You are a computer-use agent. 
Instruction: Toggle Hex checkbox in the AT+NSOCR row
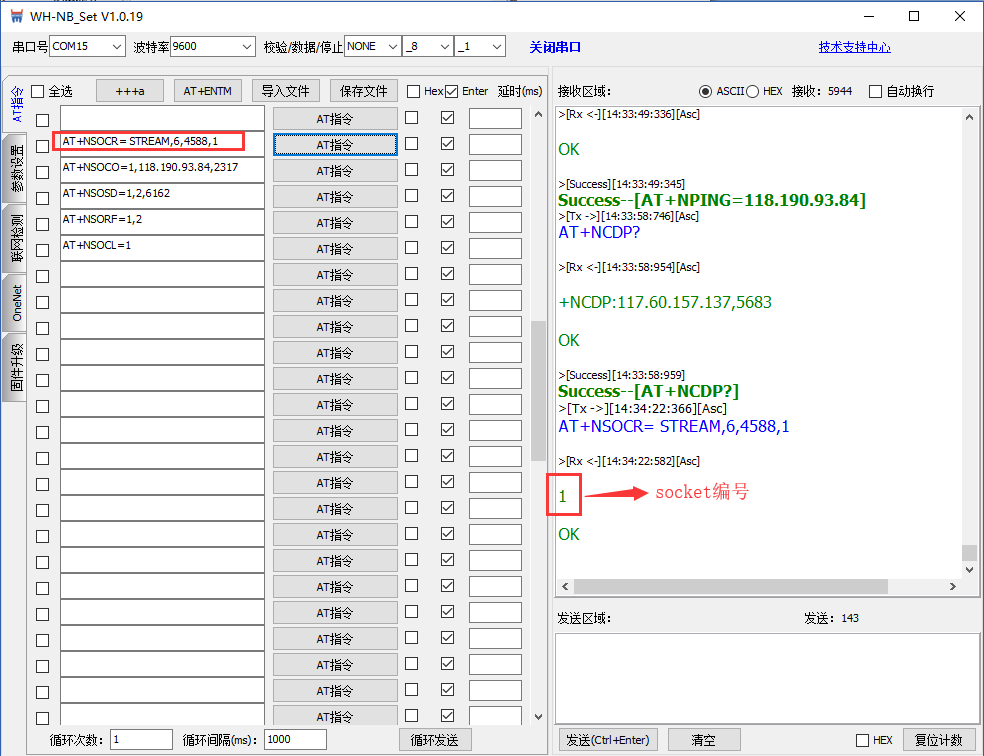412,144
